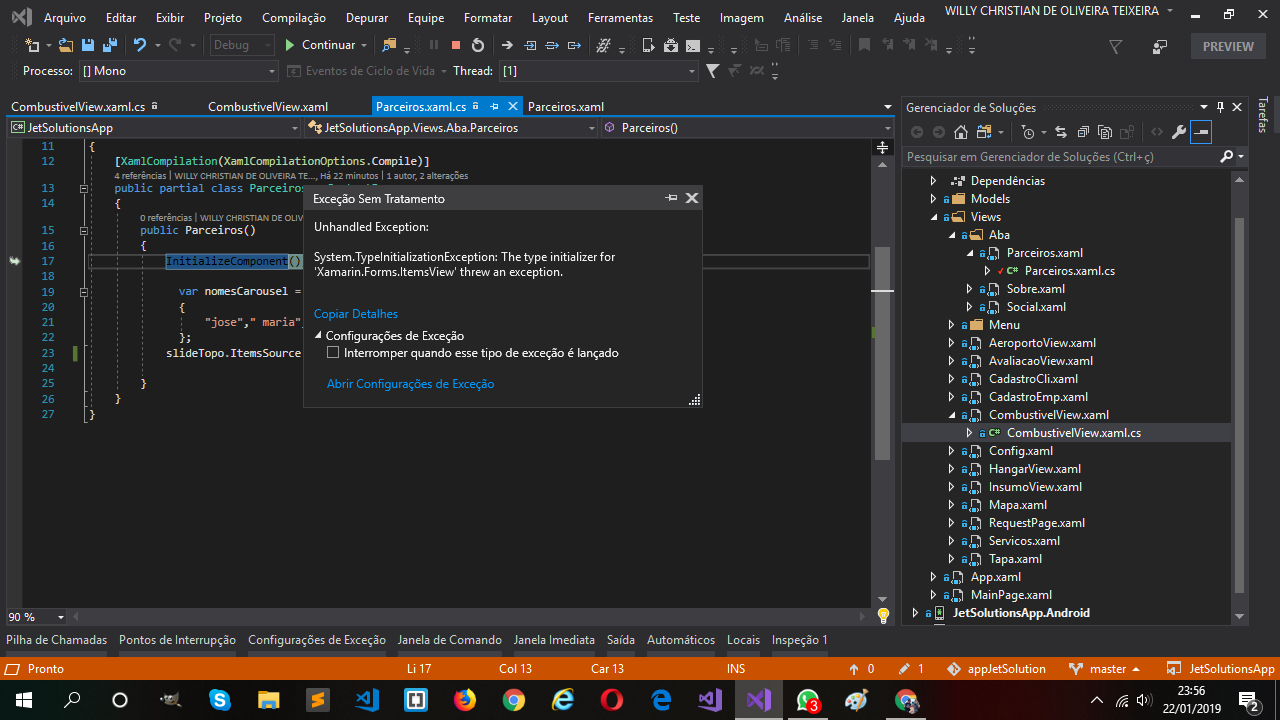Open Skype from the Windows taskbar
1280x720 pixels.
pos(219,700)
